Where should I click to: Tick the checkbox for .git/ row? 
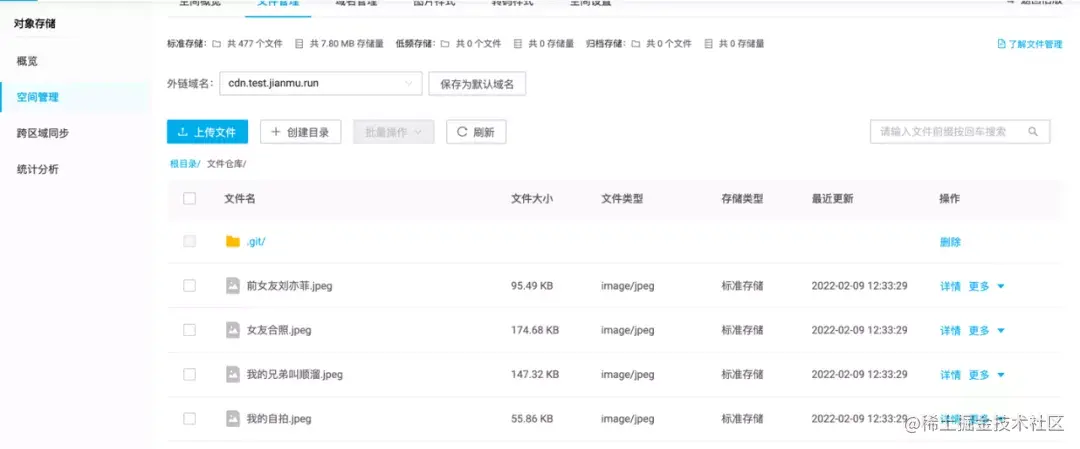(189, 242)
